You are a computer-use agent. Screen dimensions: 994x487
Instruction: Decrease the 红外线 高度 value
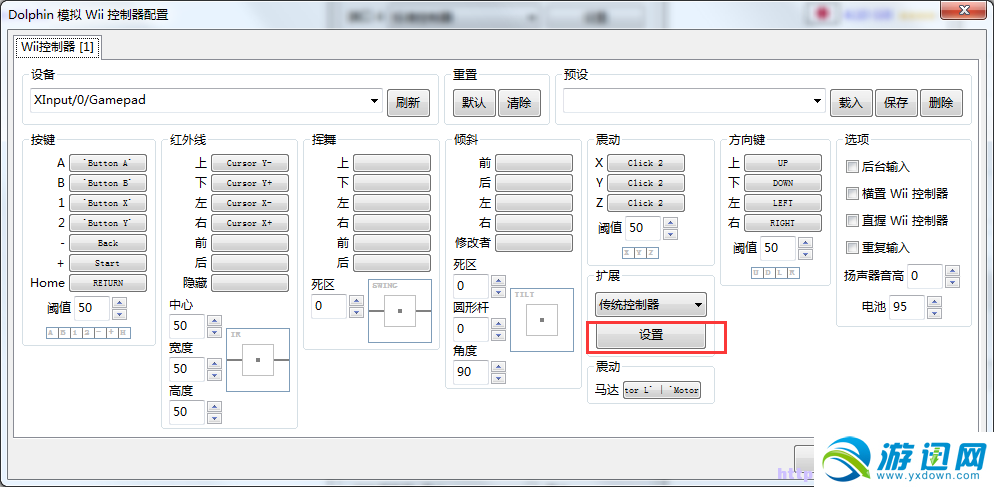tap(215, 419)
